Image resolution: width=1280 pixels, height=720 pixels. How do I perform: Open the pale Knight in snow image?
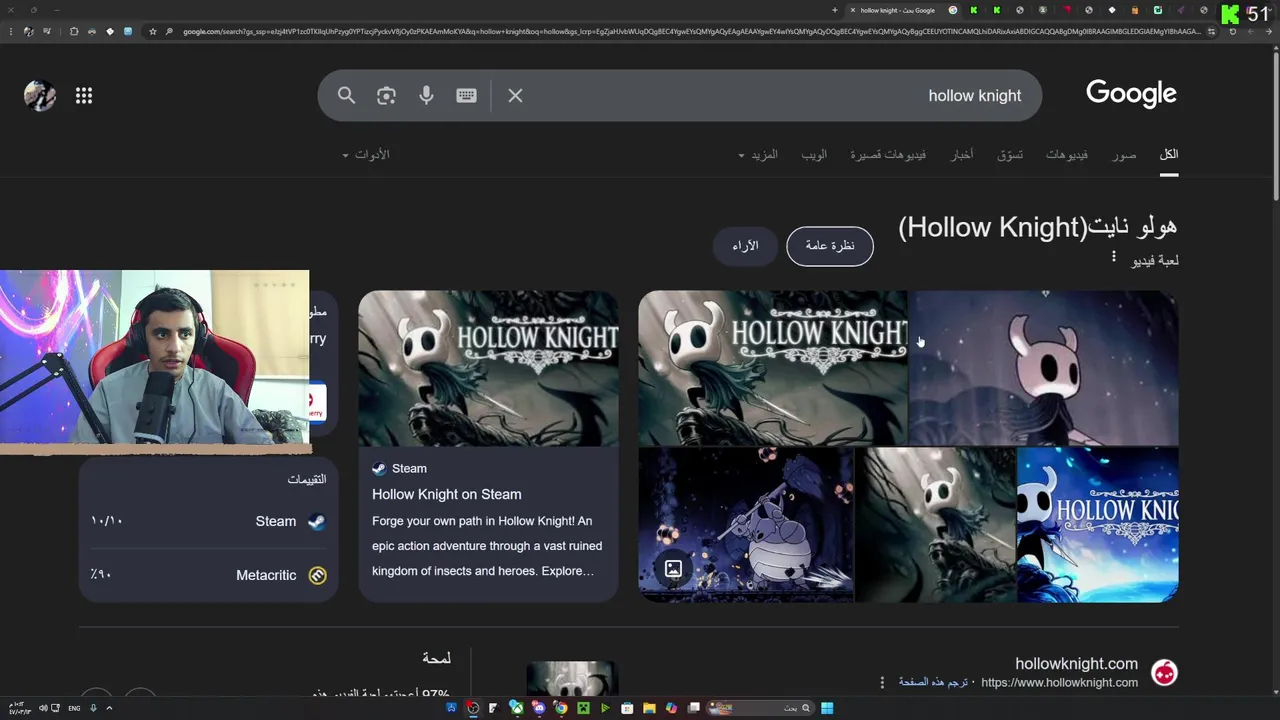tap(1044, 367)
